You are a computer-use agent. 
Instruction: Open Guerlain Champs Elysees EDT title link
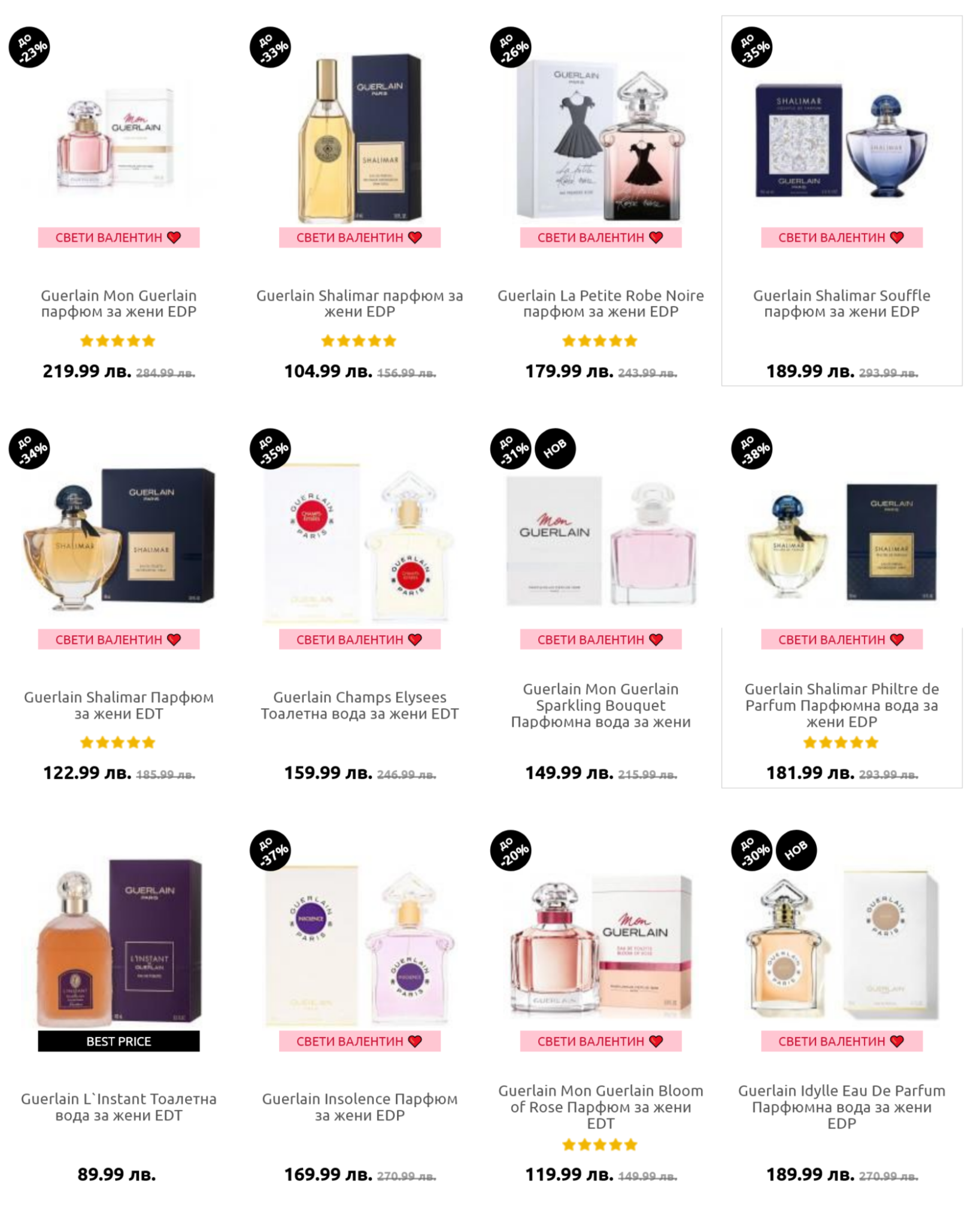click(x=360, y=705)
